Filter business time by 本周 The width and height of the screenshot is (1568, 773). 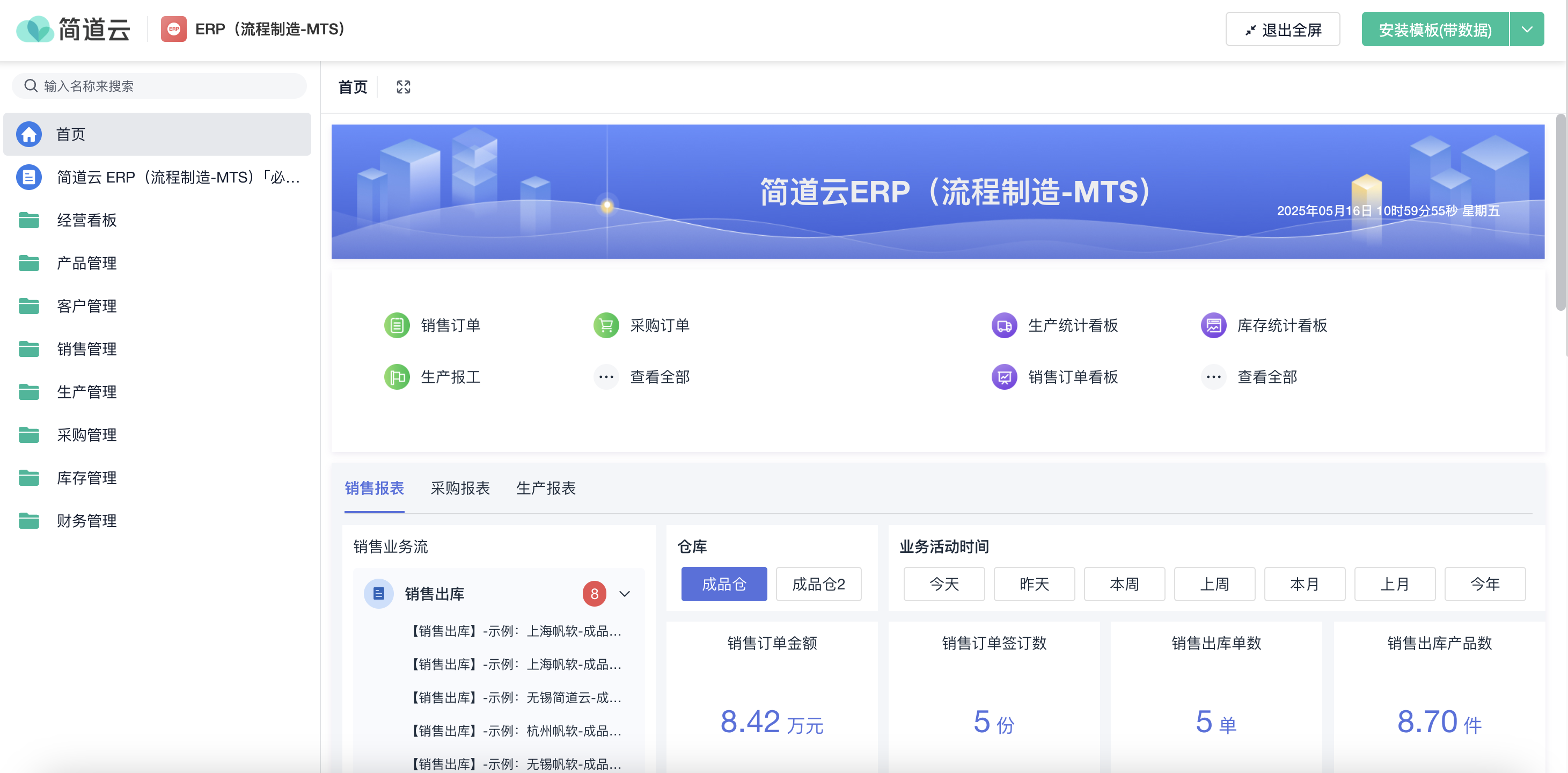pyautogui.click(x=1124, y=584)
